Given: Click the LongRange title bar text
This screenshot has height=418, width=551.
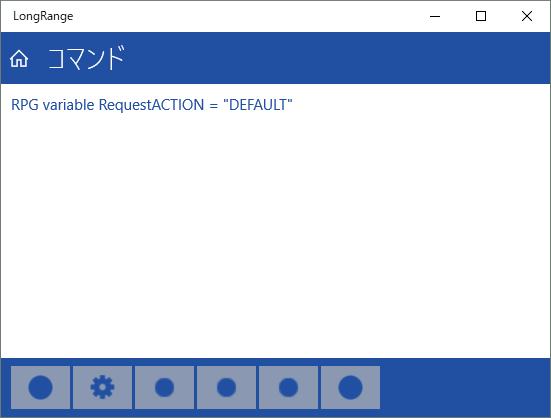Looking at the screenshot, I should [x=43, y=16].
